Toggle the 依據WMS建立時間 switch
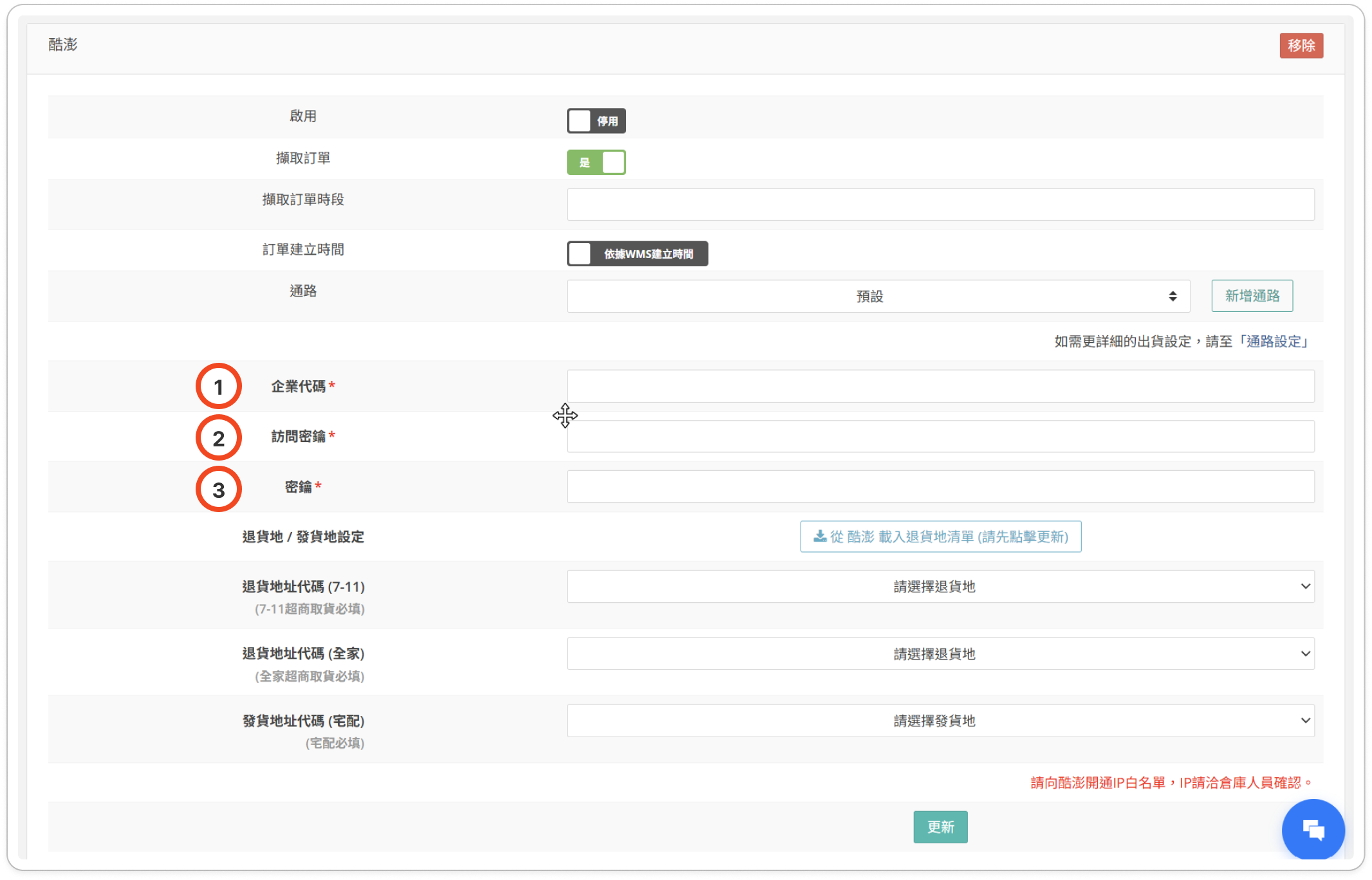 [637, 253]
